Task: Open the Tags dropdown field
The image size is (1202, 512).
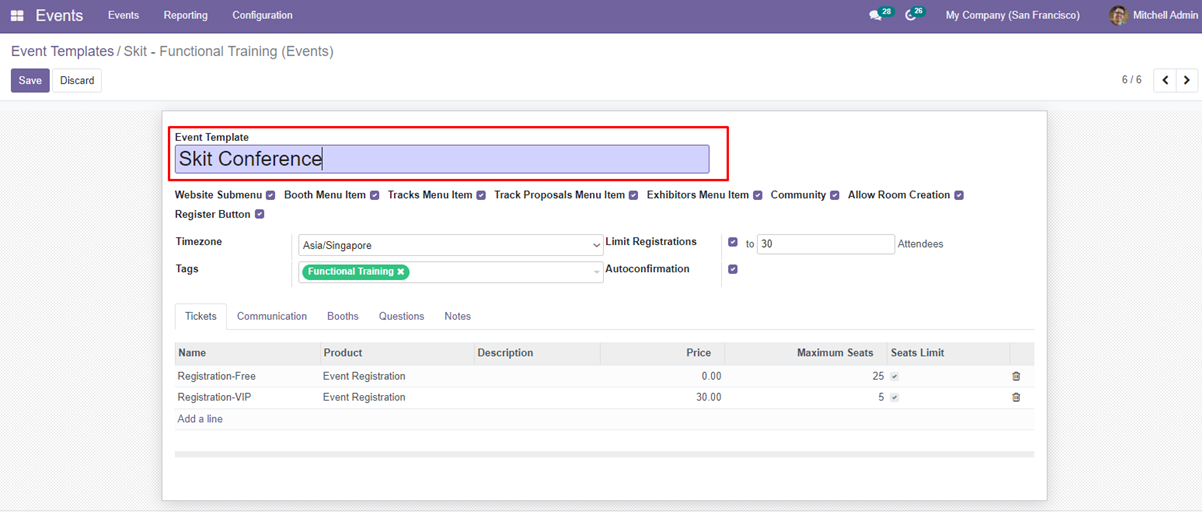Action: point(500,272)
